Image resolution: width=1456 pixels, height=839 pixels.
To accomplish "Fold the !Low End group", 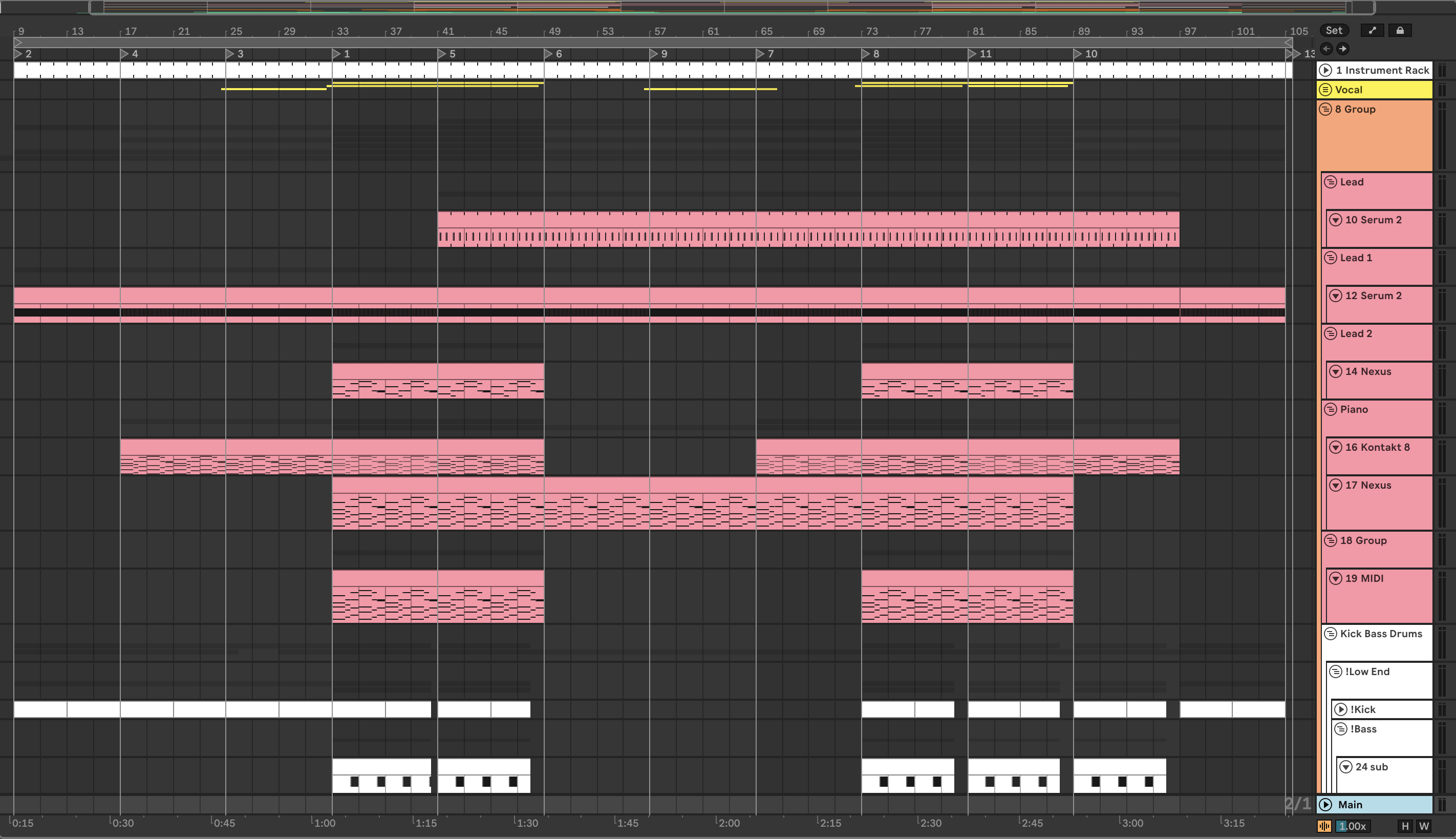I will pyautogui.click(x=1336, y=672).
